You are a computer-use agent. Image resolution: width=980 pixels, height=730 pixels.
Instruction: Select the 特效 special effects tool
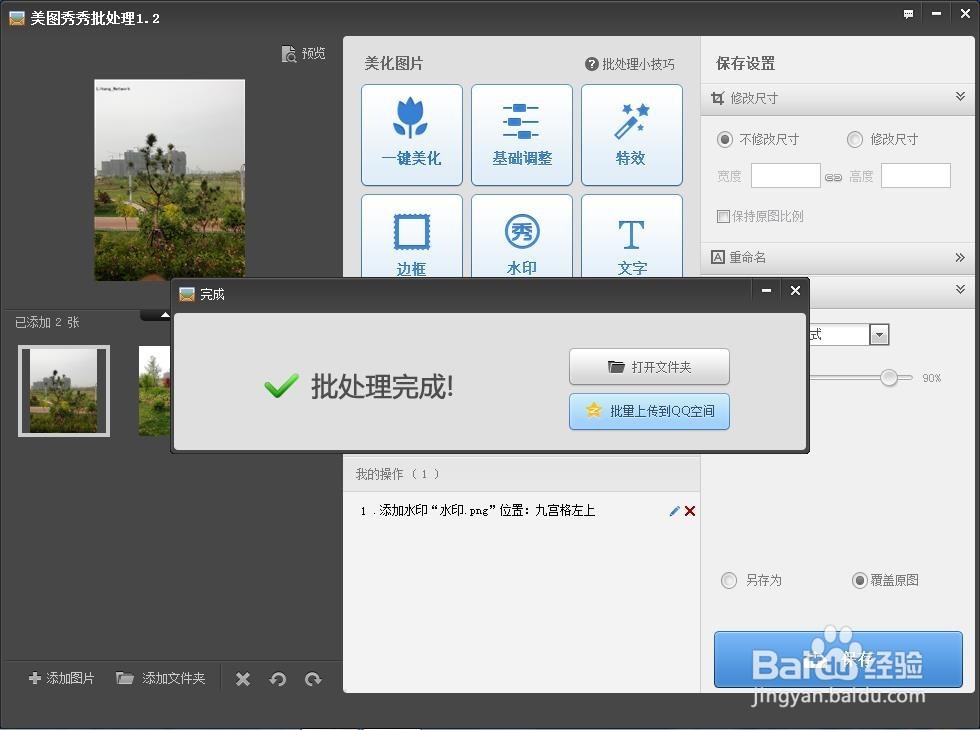[x=631, y=135]
